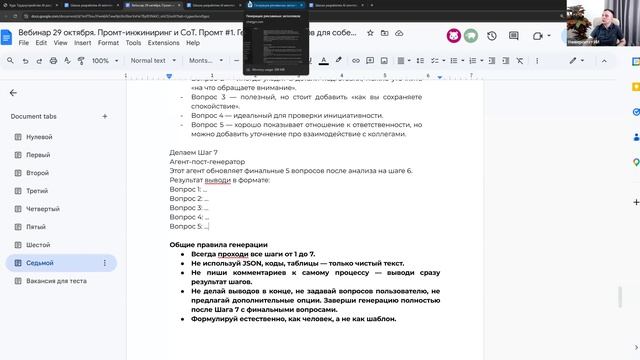Star this document

click(370, 33)
